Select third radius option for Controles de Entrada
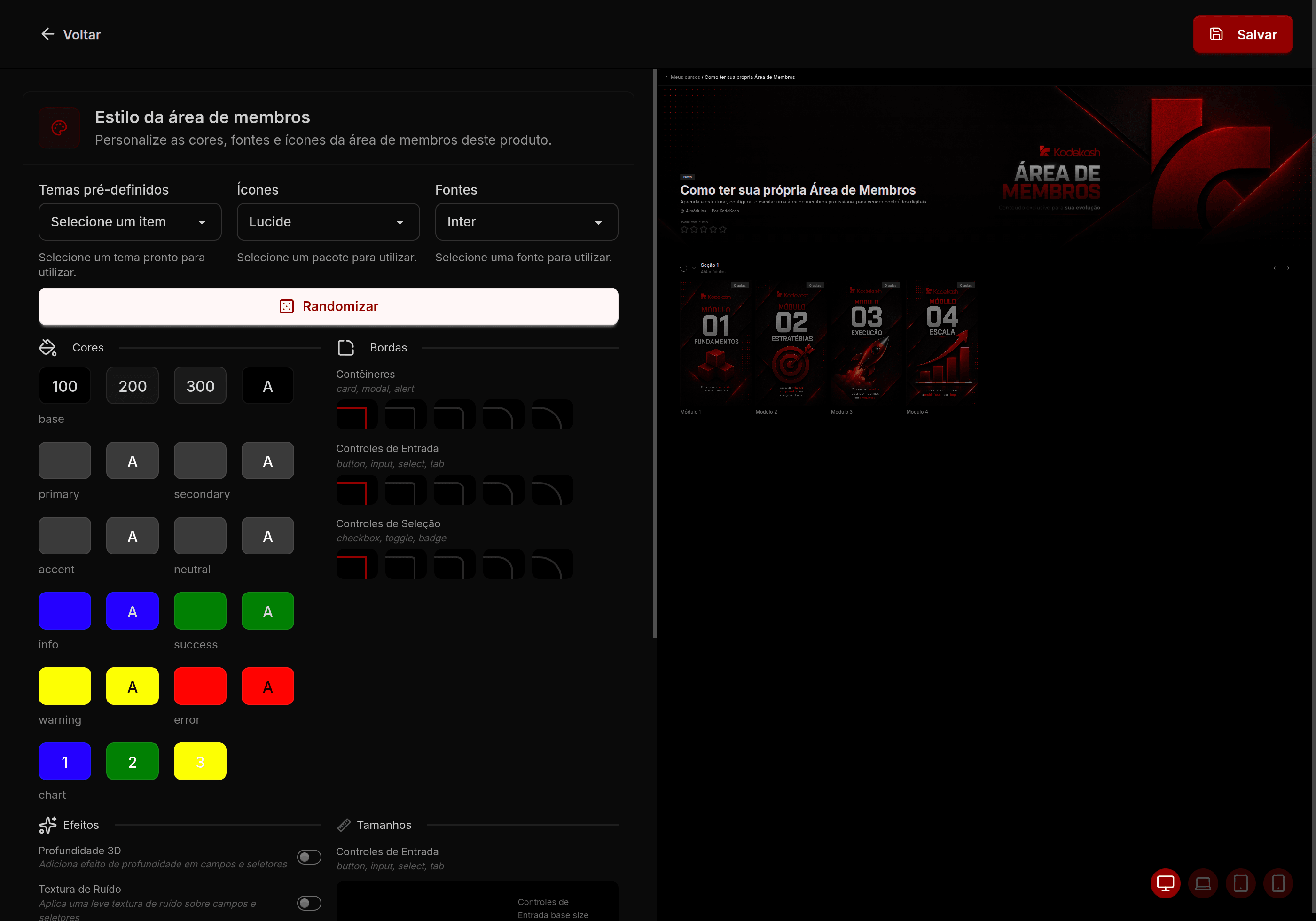1316x921 pixels. tap(454, 490)
